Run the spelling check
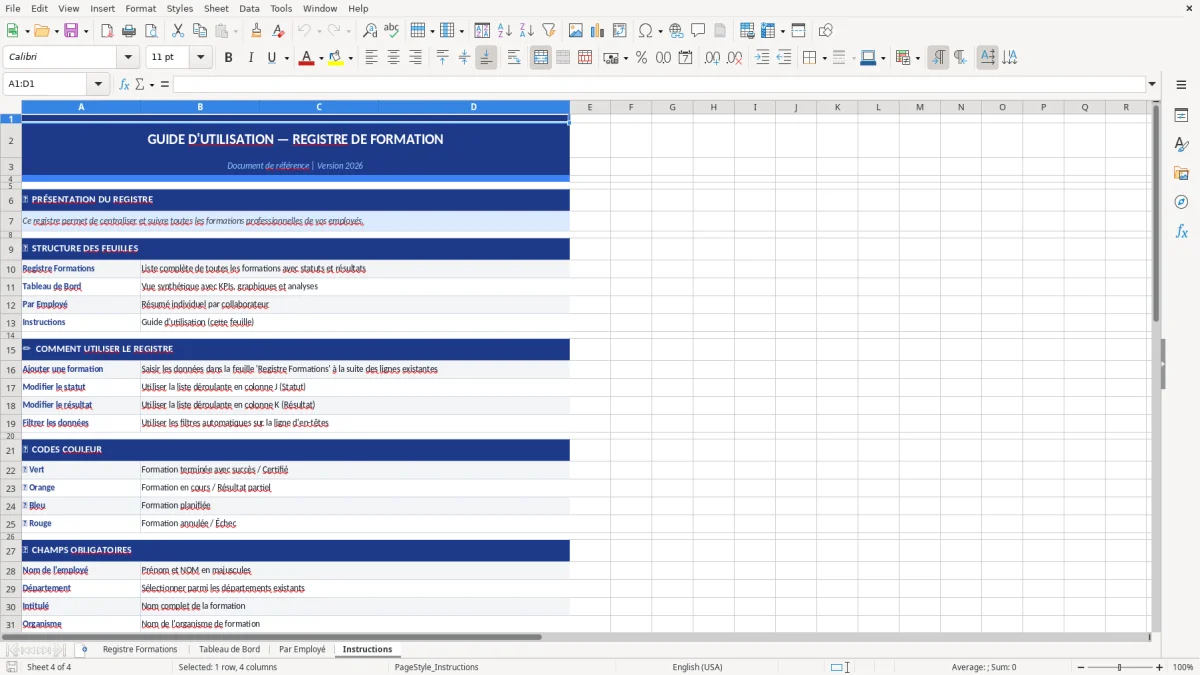This screenshot has height=675, width=1200. (392, 30)
